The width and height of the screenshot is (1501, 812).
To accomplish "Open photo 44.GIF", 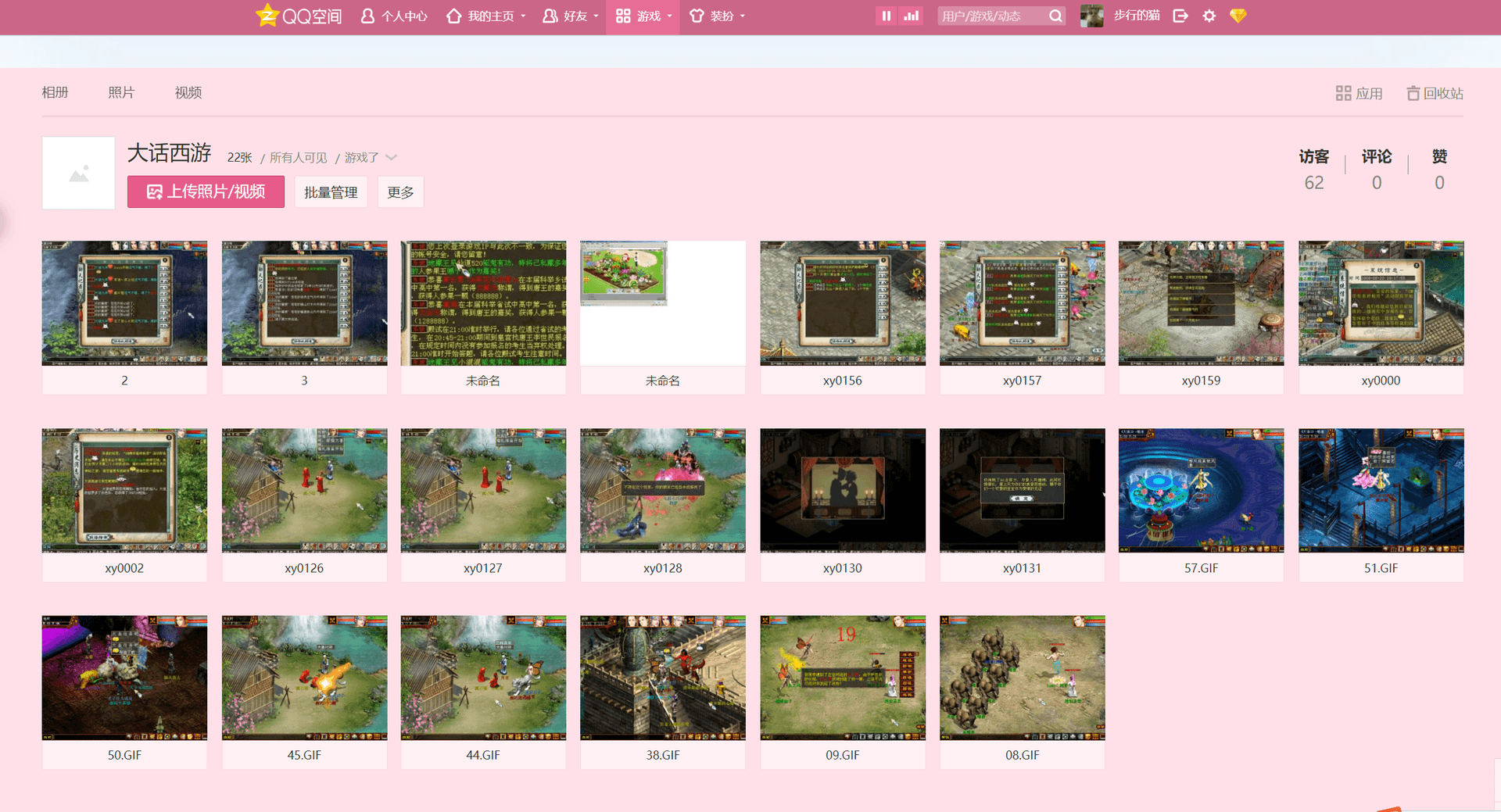I will coord(483,678).
